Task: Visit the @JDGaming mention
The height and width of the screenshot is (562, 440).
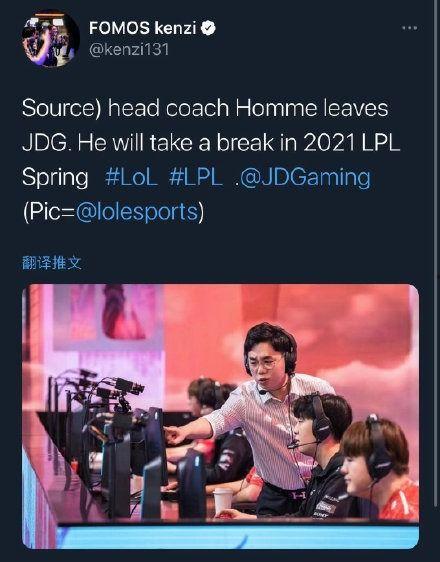Action: pyautogui.click(x=305, y=178)
